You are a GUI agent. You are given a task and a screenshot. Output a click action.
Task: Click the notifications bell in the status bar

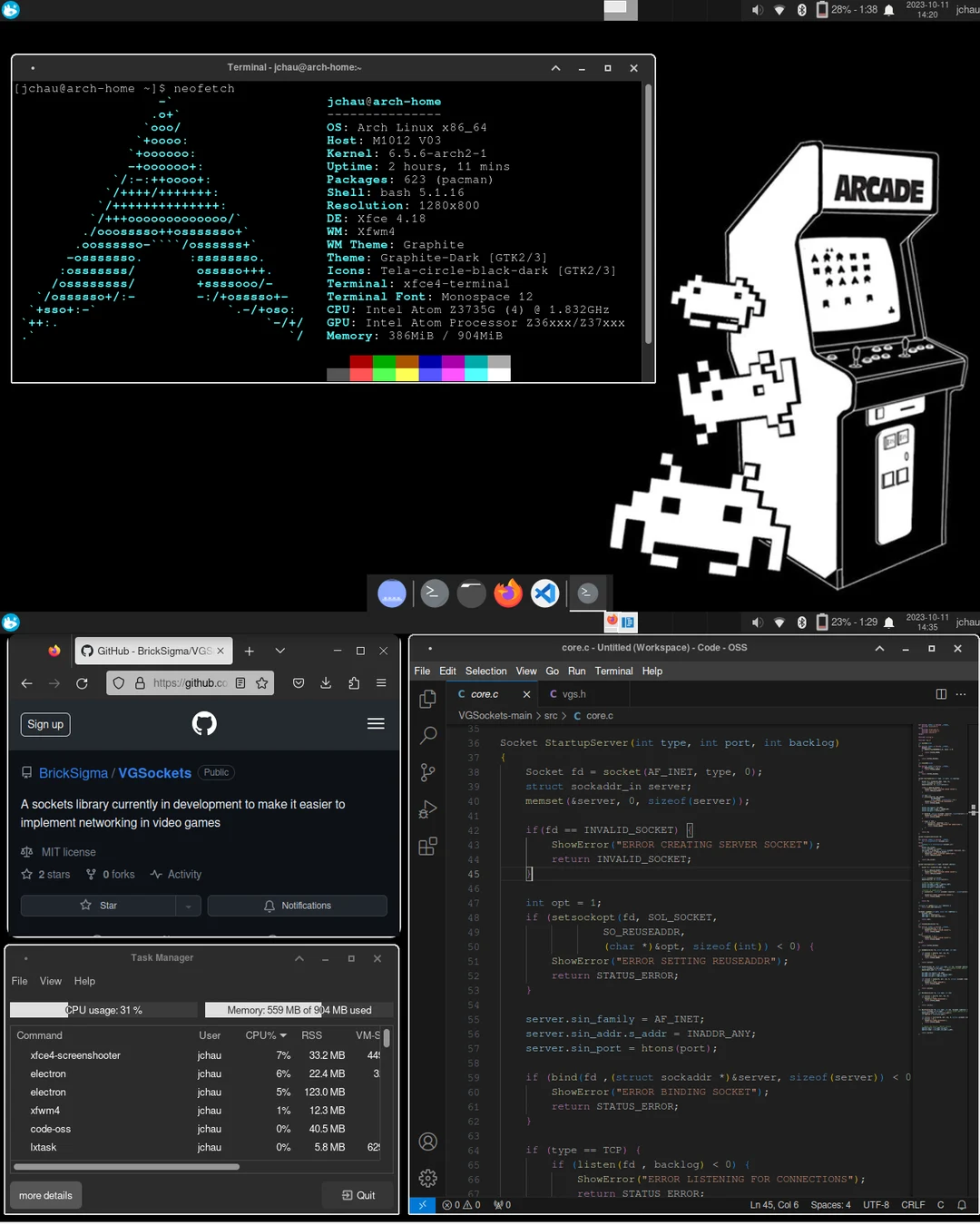tap(961, 1205)
